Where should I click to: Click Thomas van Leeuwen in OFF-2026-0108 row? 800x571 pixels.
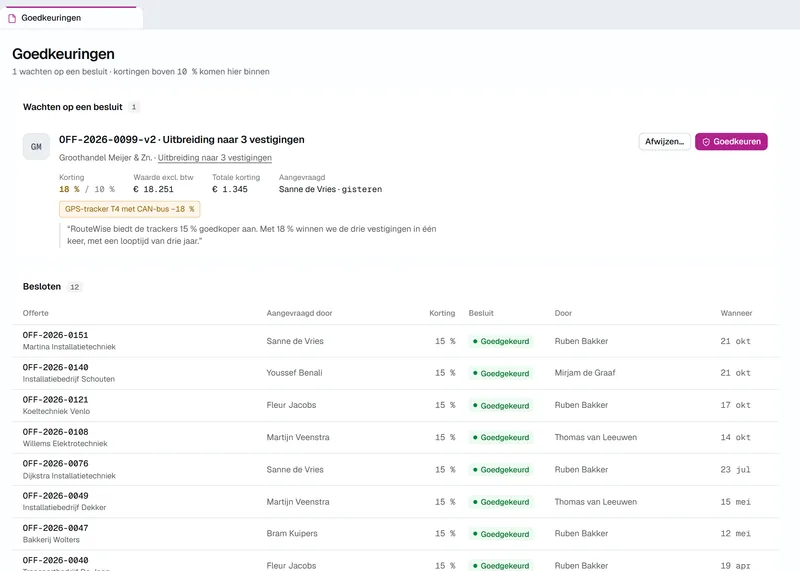pos(596,437)
